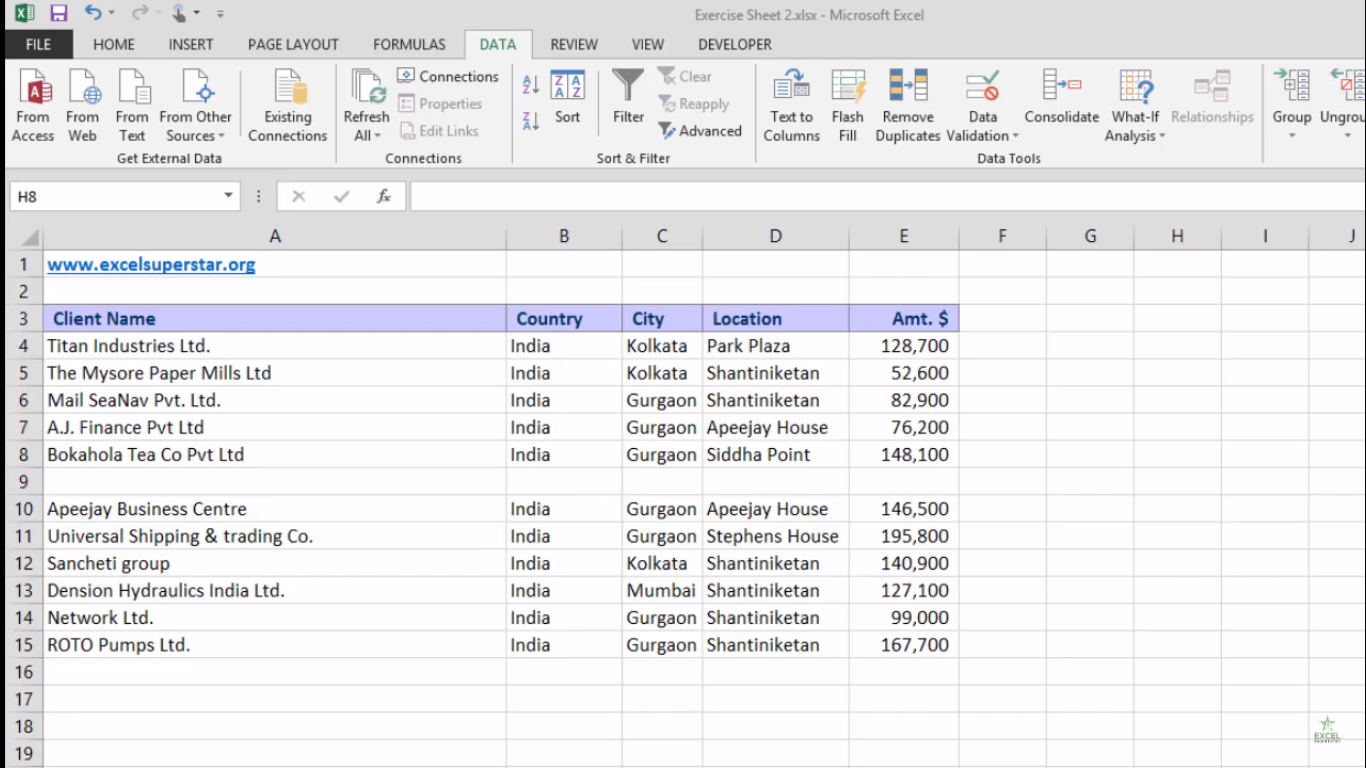Open the VIEW tab
This screenshot has width=1366, height=768.
click(648, 44)
